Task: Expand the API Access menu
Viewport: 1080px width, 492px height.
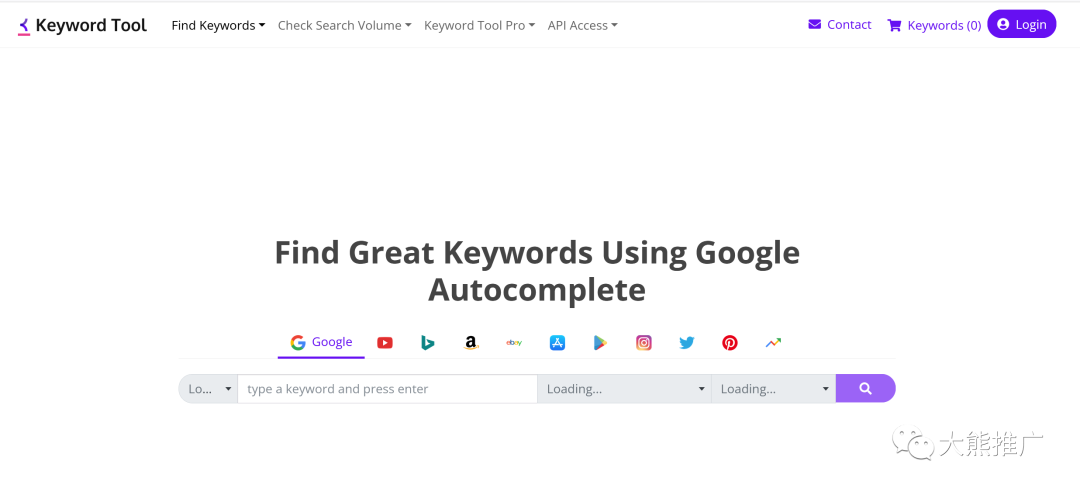Action: 583,25
